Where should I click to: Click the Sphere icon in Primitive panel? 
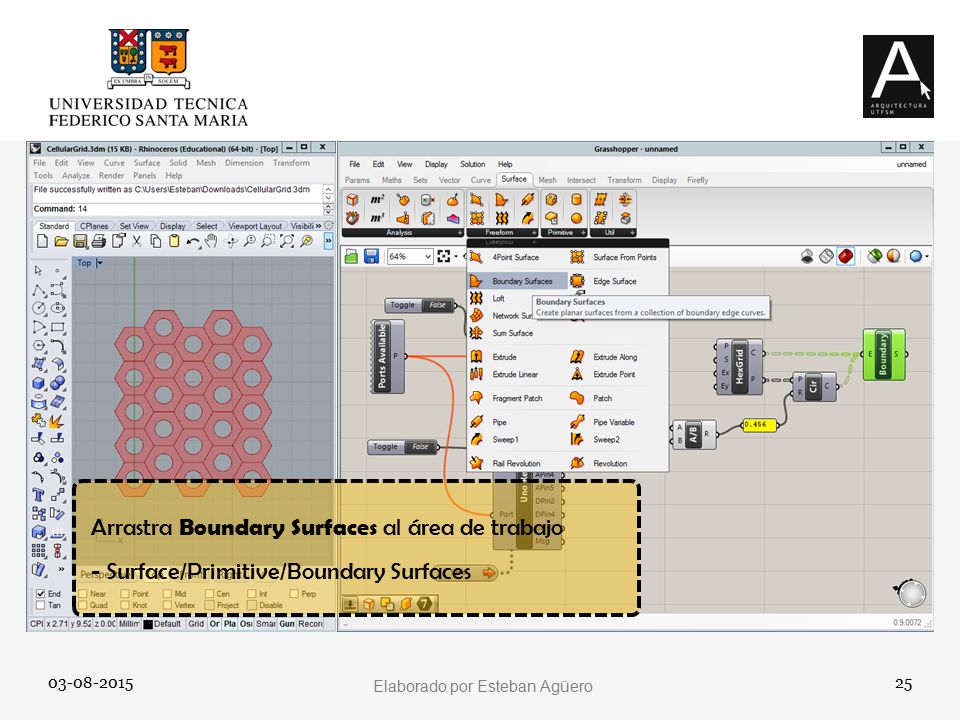pos(576,218)
